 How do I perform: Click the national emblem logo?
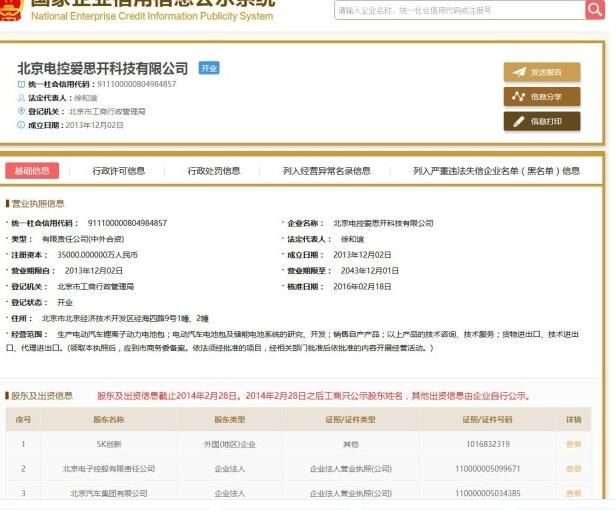pos(11,10)
